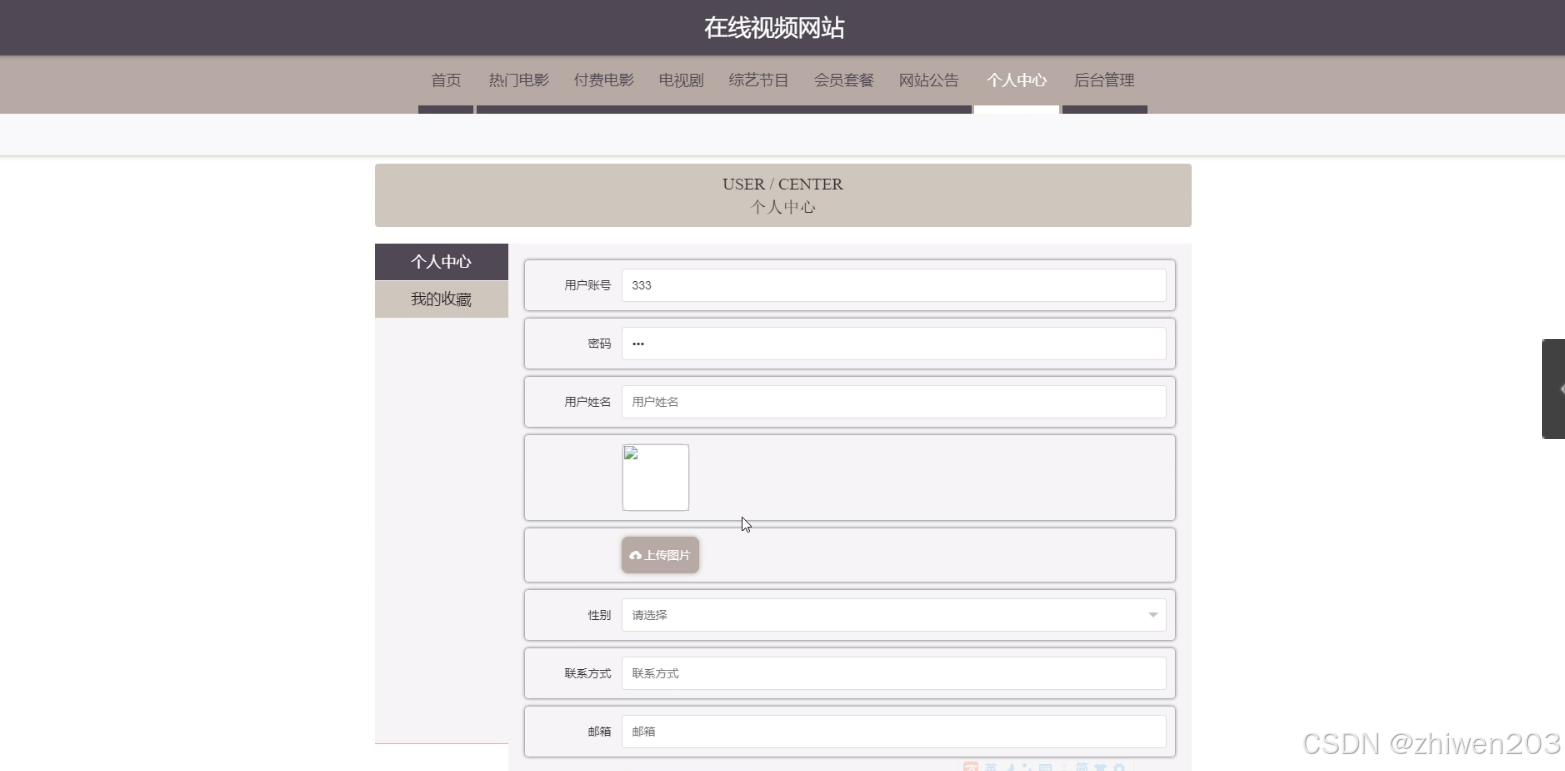Expand the 性别 请选择 dropdown
The image size is (1565, 771).
click(894, 615)
